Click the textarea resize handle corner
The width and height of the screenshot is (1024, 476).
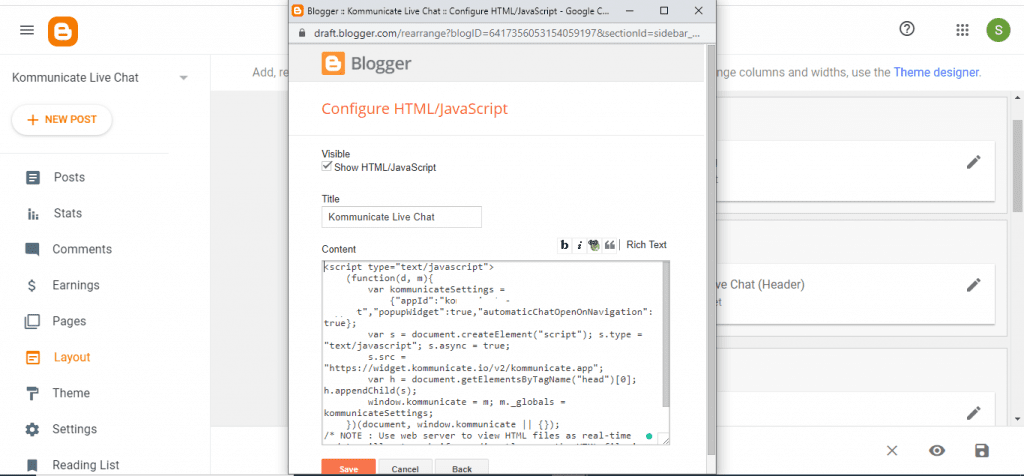click(x=665, y=440)
